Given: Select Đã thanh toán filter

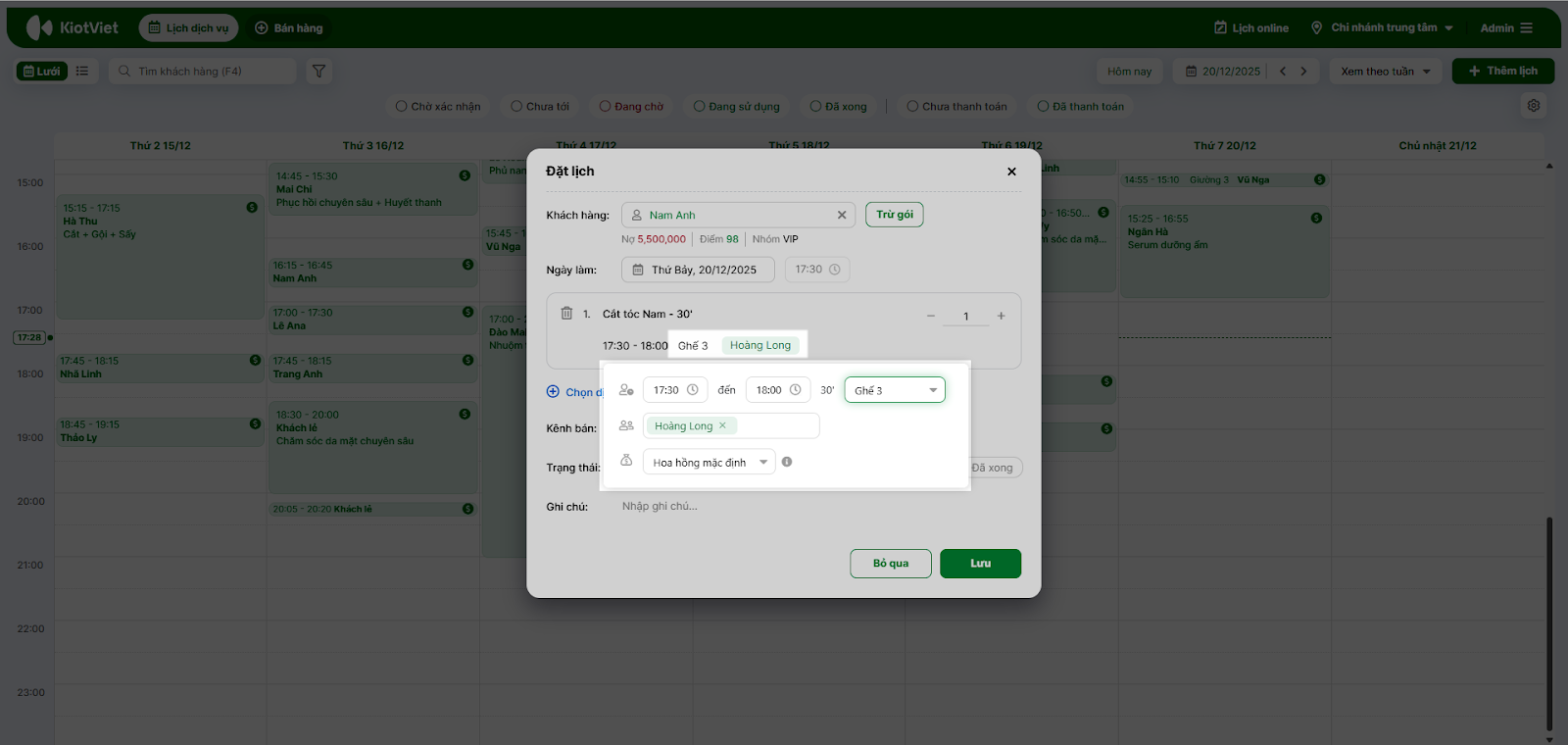Looking at the screenshot, I should coord(1081,106).
